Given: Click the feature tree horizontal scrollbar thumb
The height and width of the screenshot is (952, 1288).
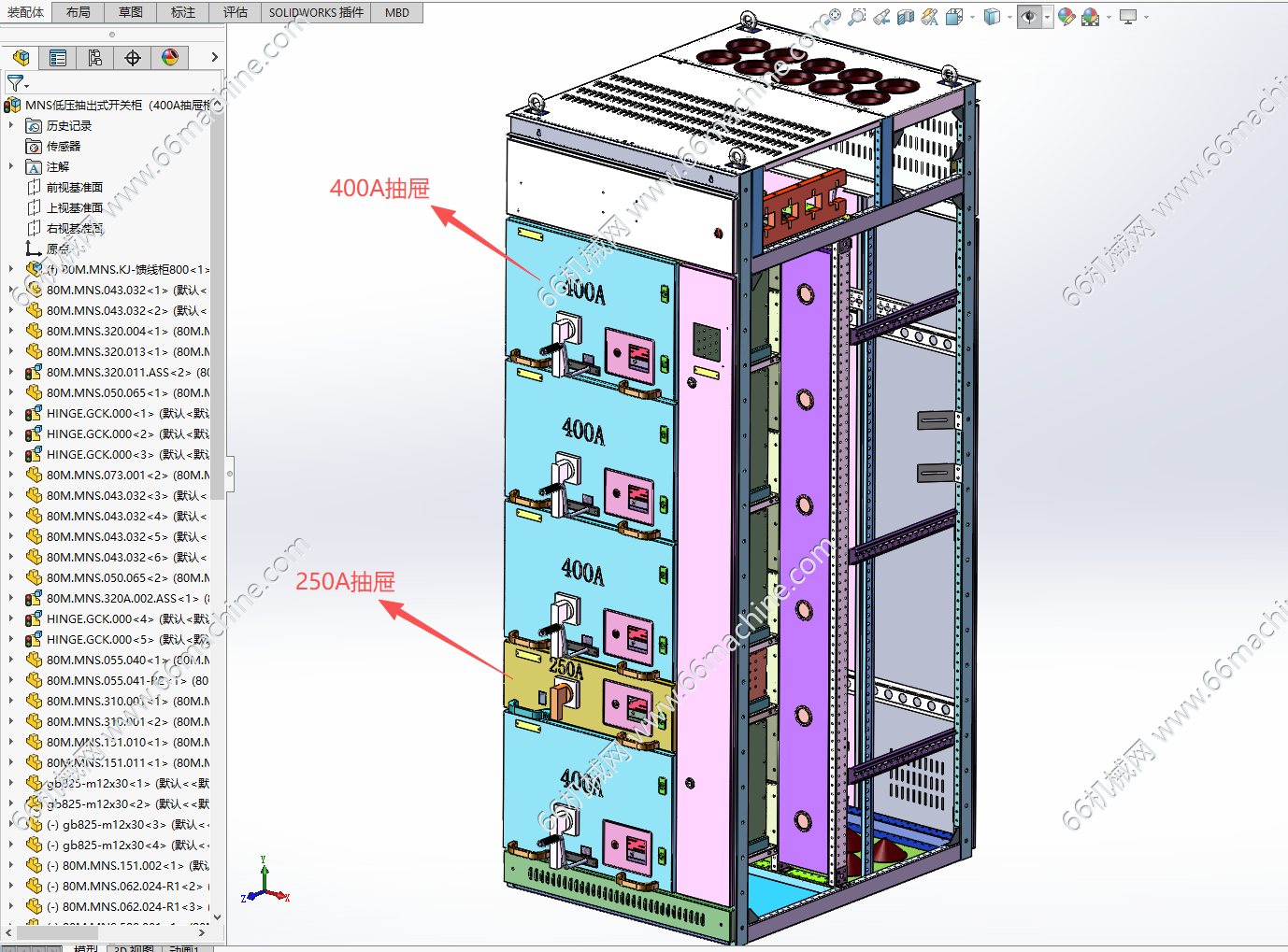Looking at the screenshot, I should 57,932.
